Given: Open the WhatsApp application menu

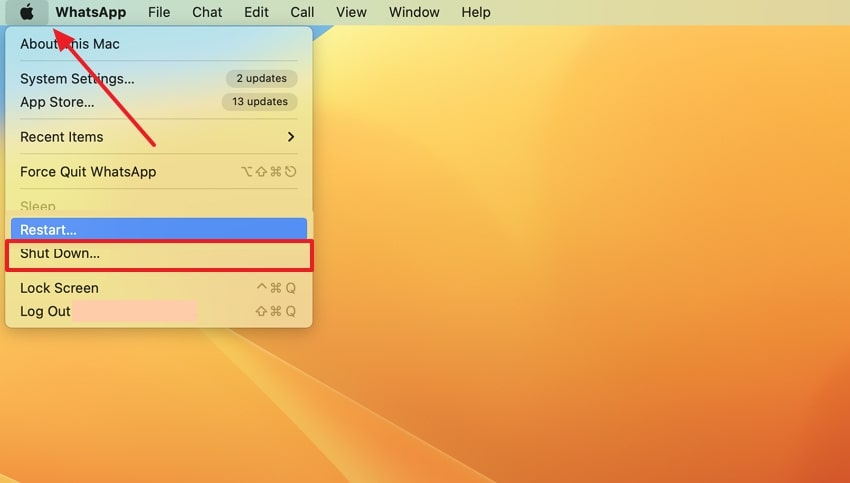Looking at the screenshot, I should tap(91, 12).
